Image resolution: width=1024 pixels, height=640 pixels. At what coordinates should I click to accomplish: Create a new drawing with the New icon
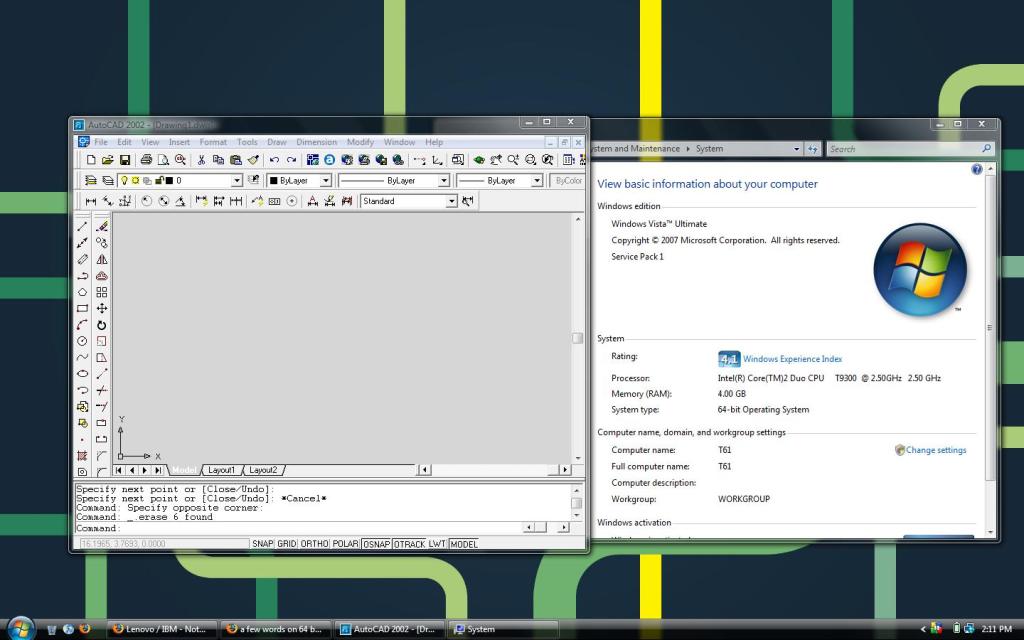pyautogui.click(x=91, y=160)
